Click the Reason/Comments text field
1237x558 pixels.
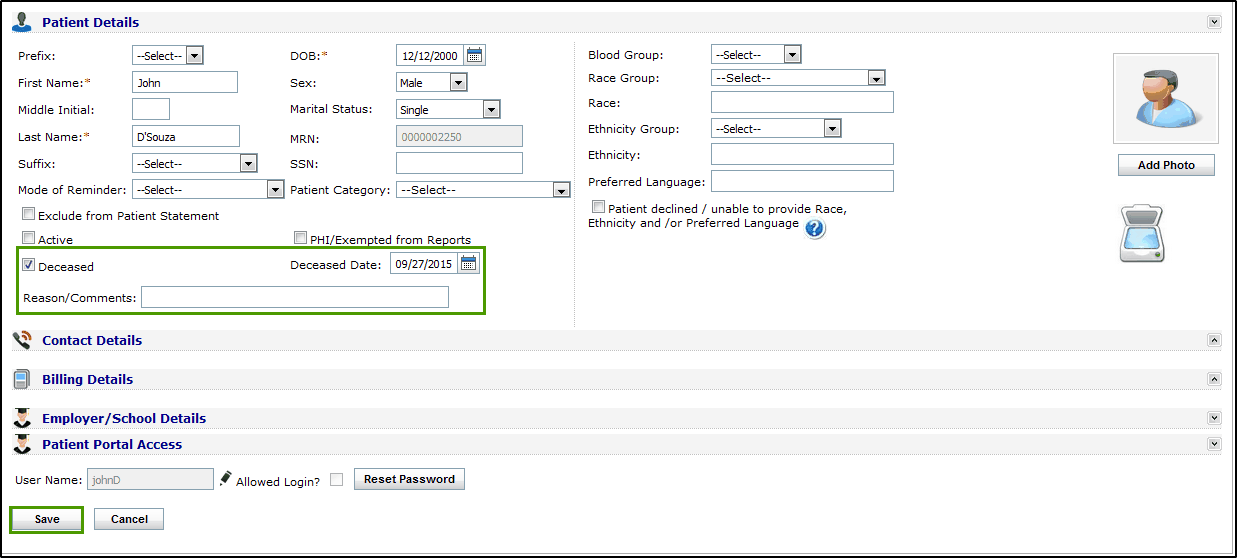tap(295, 297)
